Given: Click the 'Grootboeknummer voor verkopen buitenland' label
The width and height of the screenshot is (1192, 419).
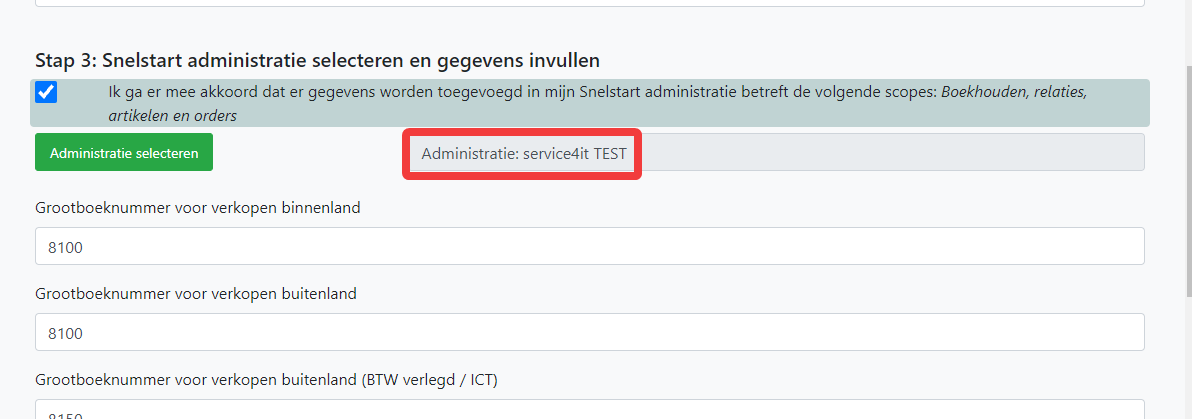Looking at the screenshot, I should (x=196, y=294).
